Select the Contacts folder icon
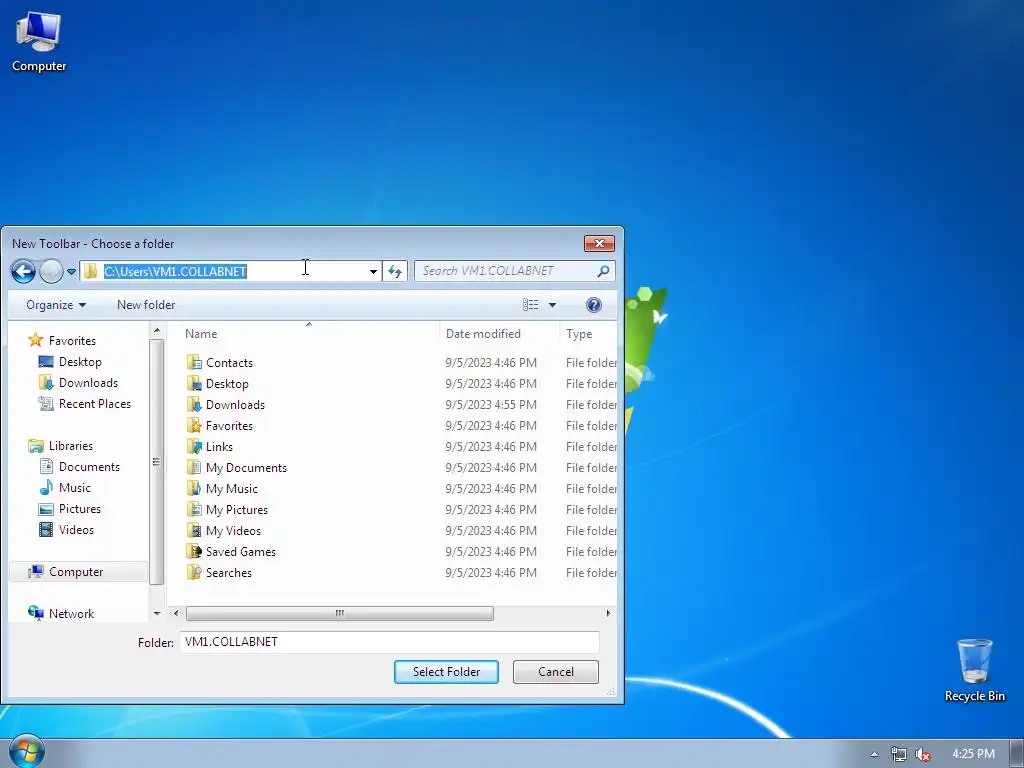This screenshot has width=1024, height=768. (x=194, y=362)
